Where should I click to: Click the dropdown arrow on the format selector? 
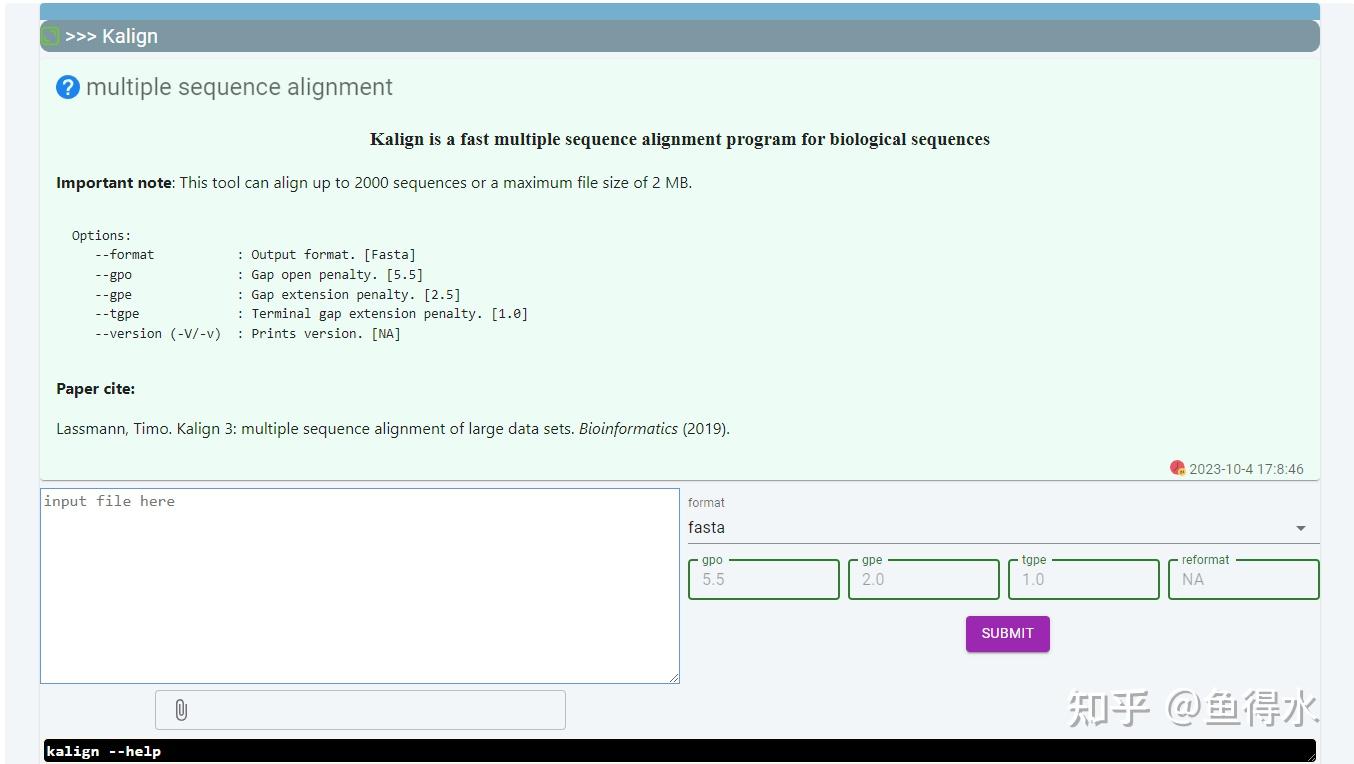[1301, 527]
